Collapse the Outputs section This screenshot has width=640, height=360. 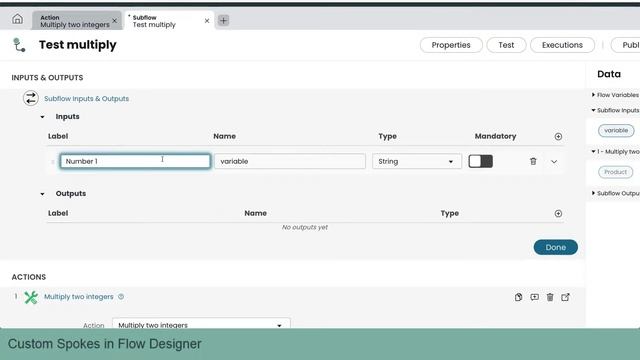tap(42, 194)
